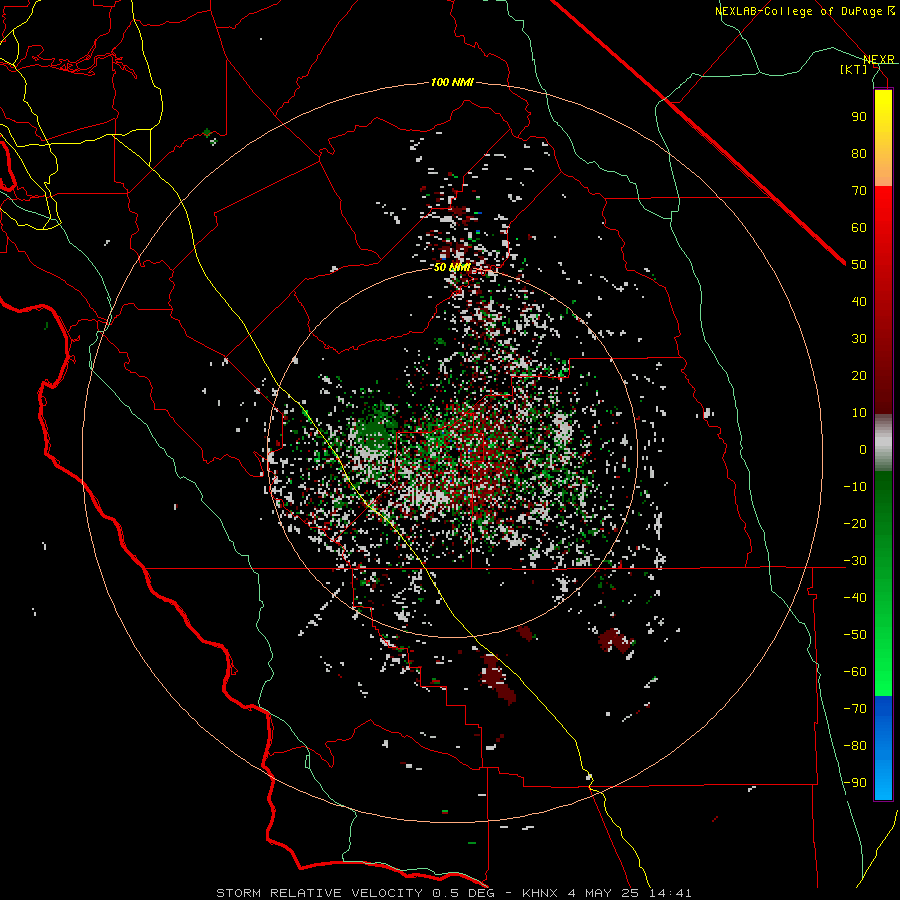Click the -70 value on the velocity scale
The width and height of the screenshot is (900, 900).
pyautogui.click(x=855, y=709)
